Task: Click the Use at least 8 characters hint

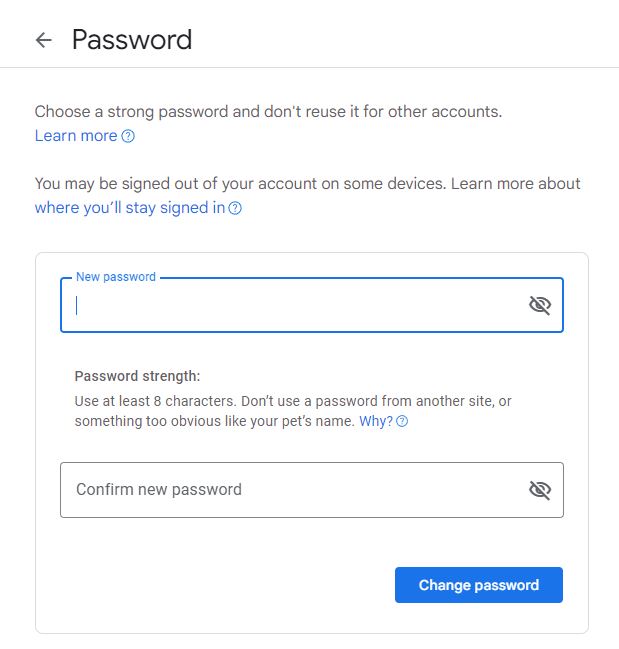Action: (x=170, y=401)
